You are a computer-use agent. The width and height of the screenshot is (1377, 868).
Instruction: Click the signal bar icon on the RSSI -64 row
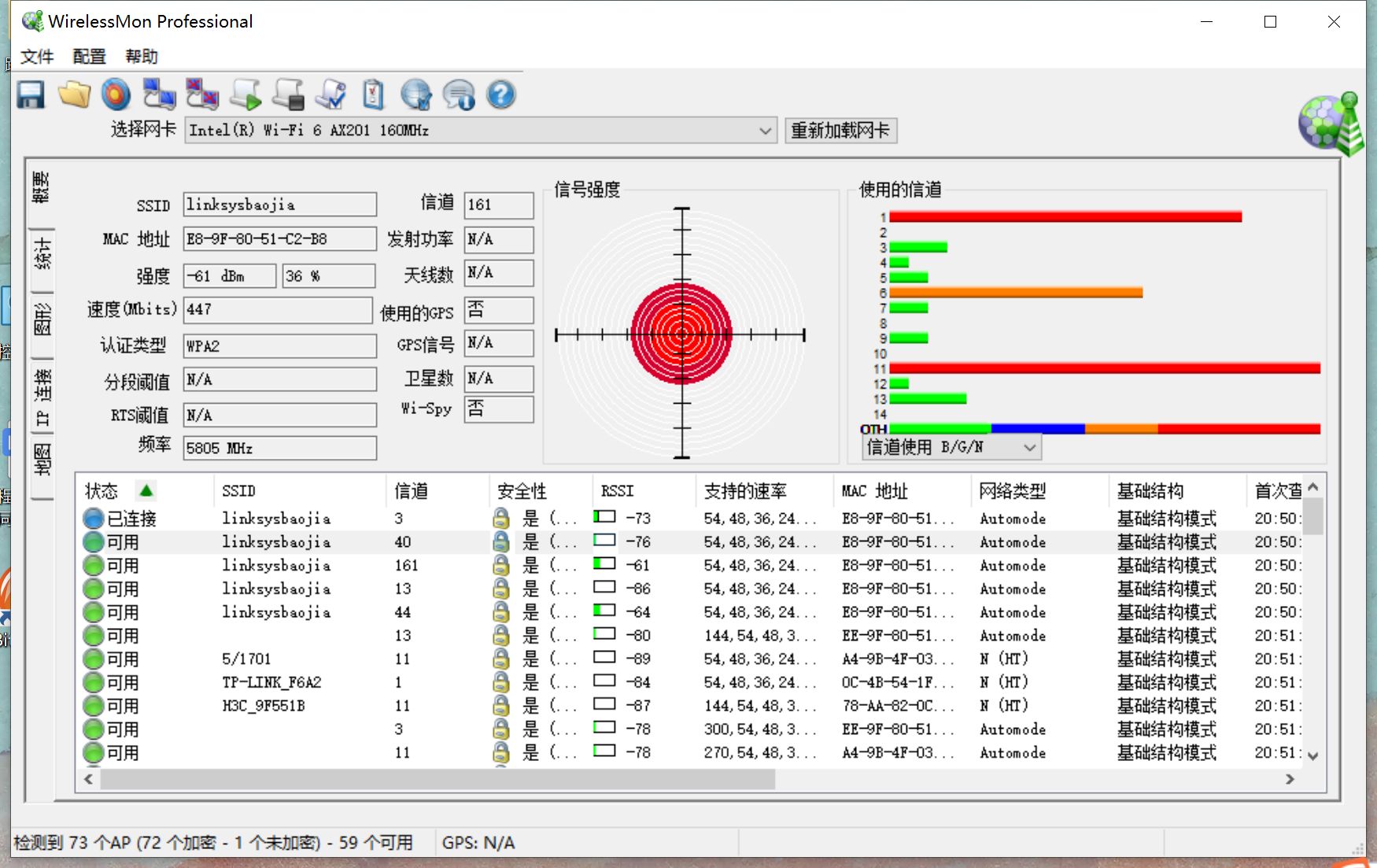pos(604,610)
